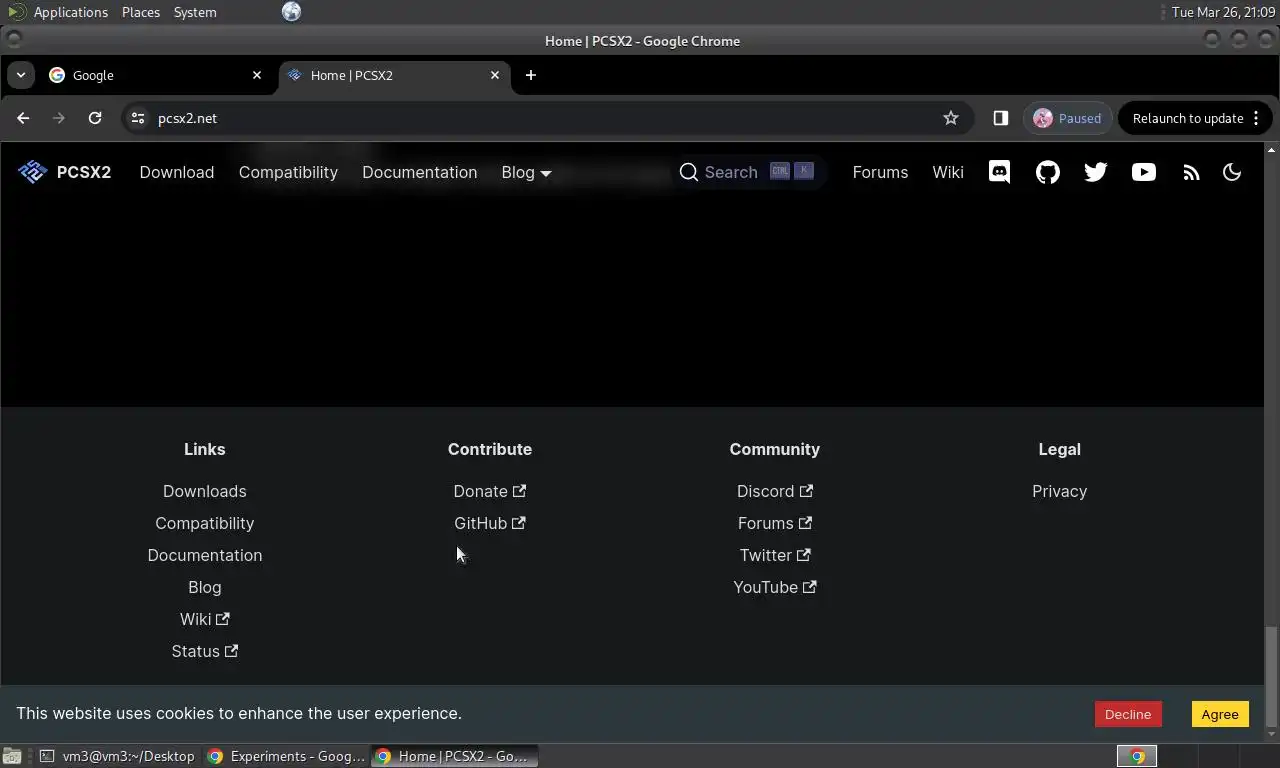The image size is (1280, 768).
Task: View site information icon in address bar
Action: click(139, 118)
